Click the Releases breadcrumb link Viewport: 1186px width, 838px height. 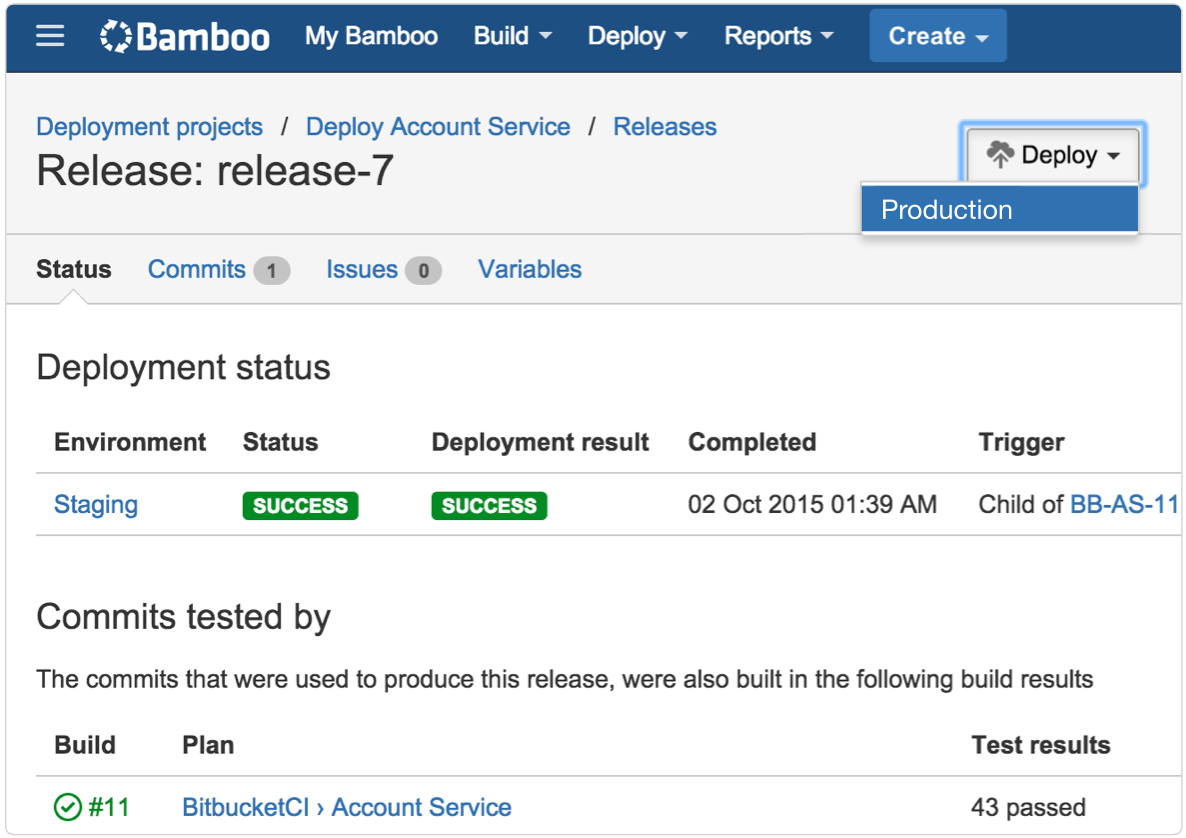(665, 127)
